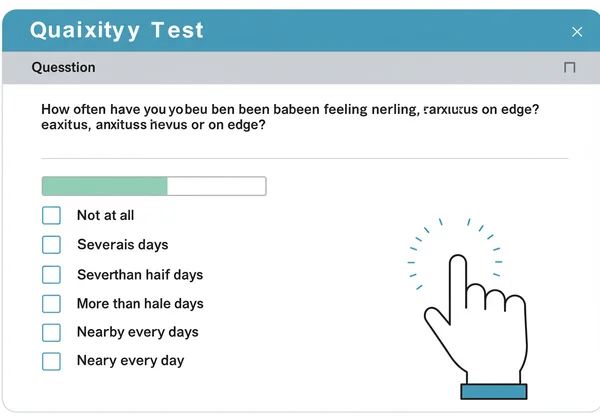
Task: Click the green filled part of progress bar
Action: click(x=104, y=186)
